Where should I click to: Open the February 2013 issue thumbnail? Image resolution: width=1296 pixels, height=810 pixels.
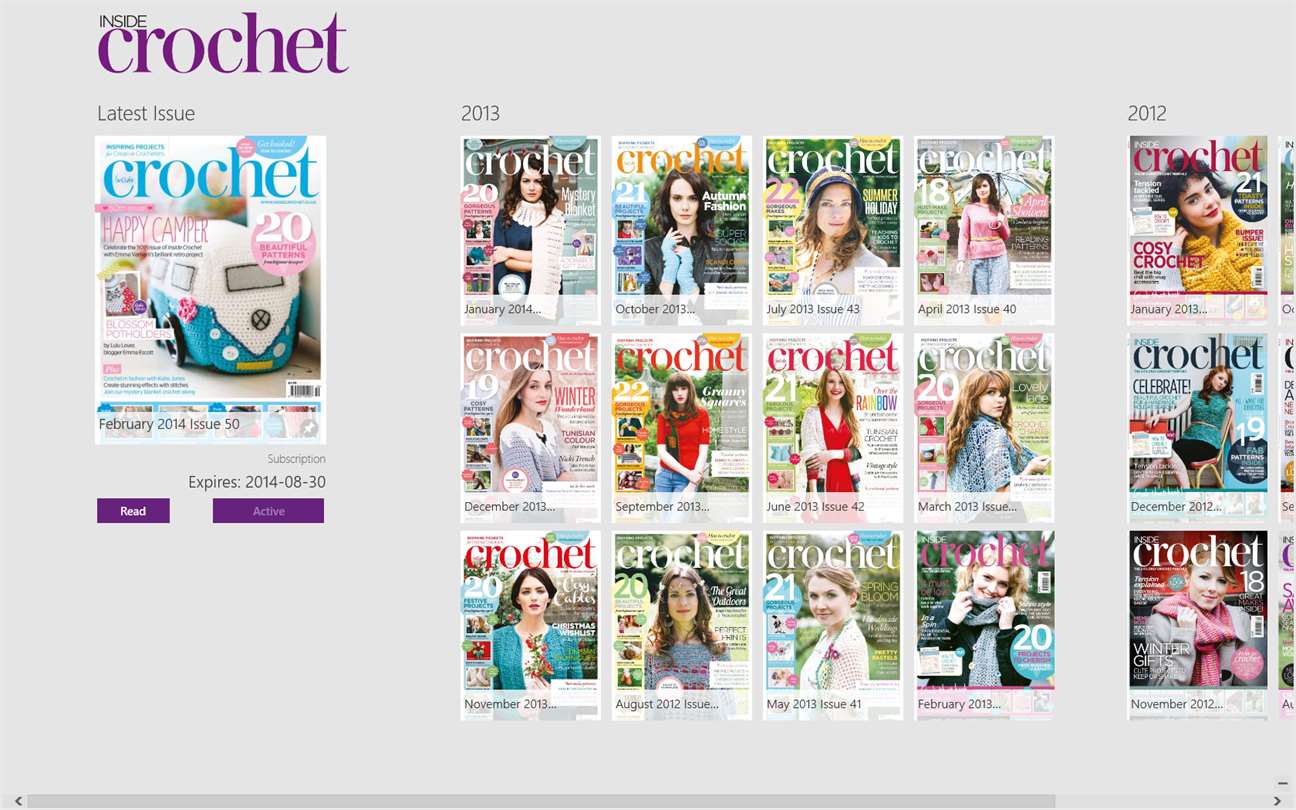983,625
